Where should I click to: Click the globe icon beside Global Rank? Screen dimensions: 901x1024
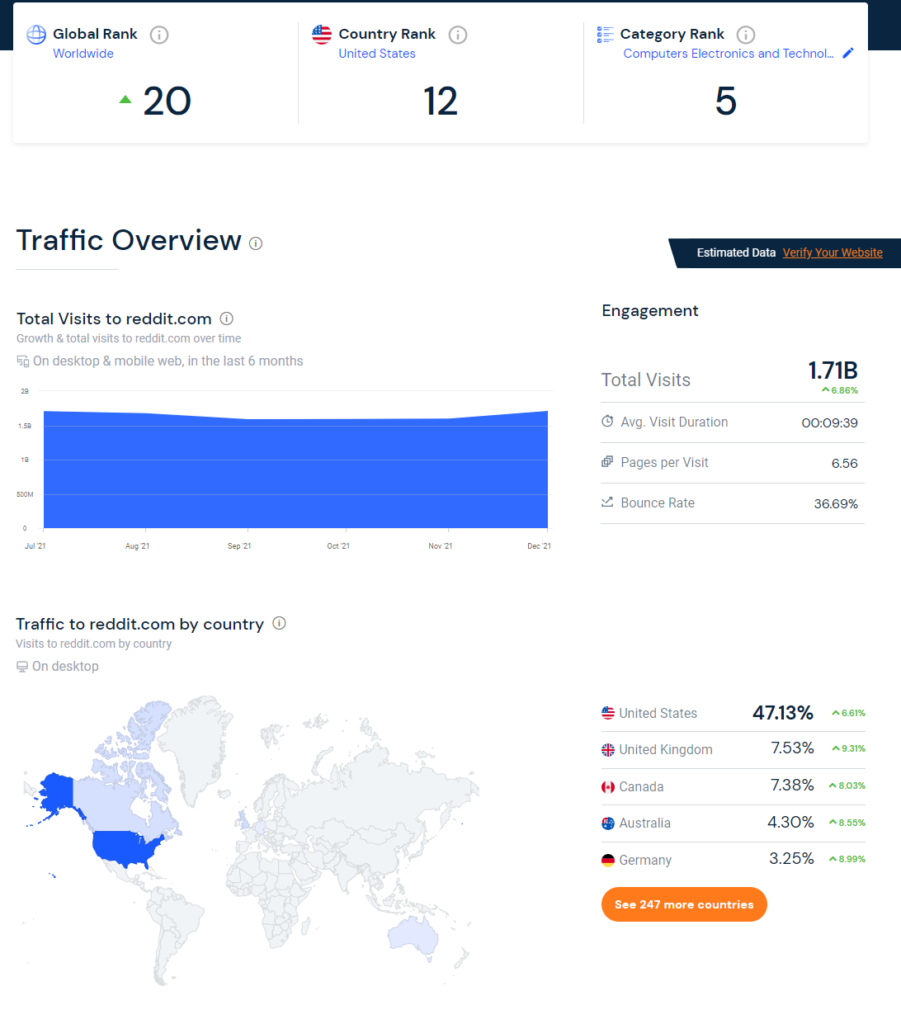click(x=36, y=33)
